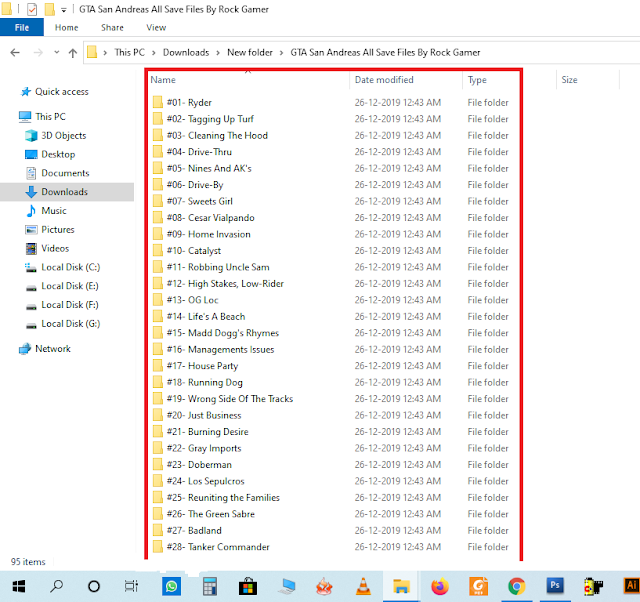Click This PC in address bar
Viewport: 640px width, 602px height.
tap(129, 52)
